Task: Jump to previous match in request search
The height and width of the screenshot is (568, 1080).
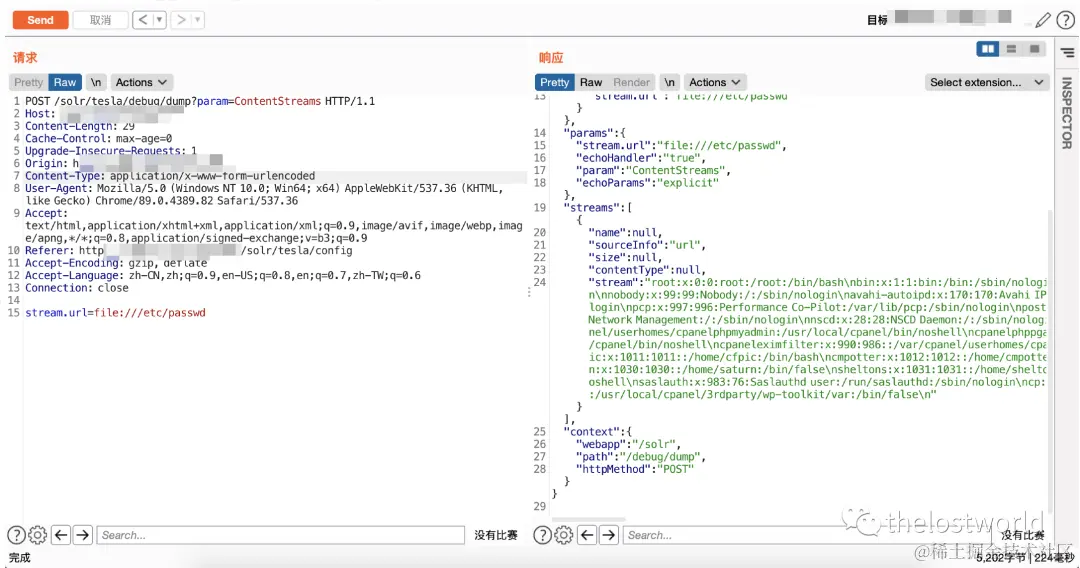Action: tap(61, 535)
